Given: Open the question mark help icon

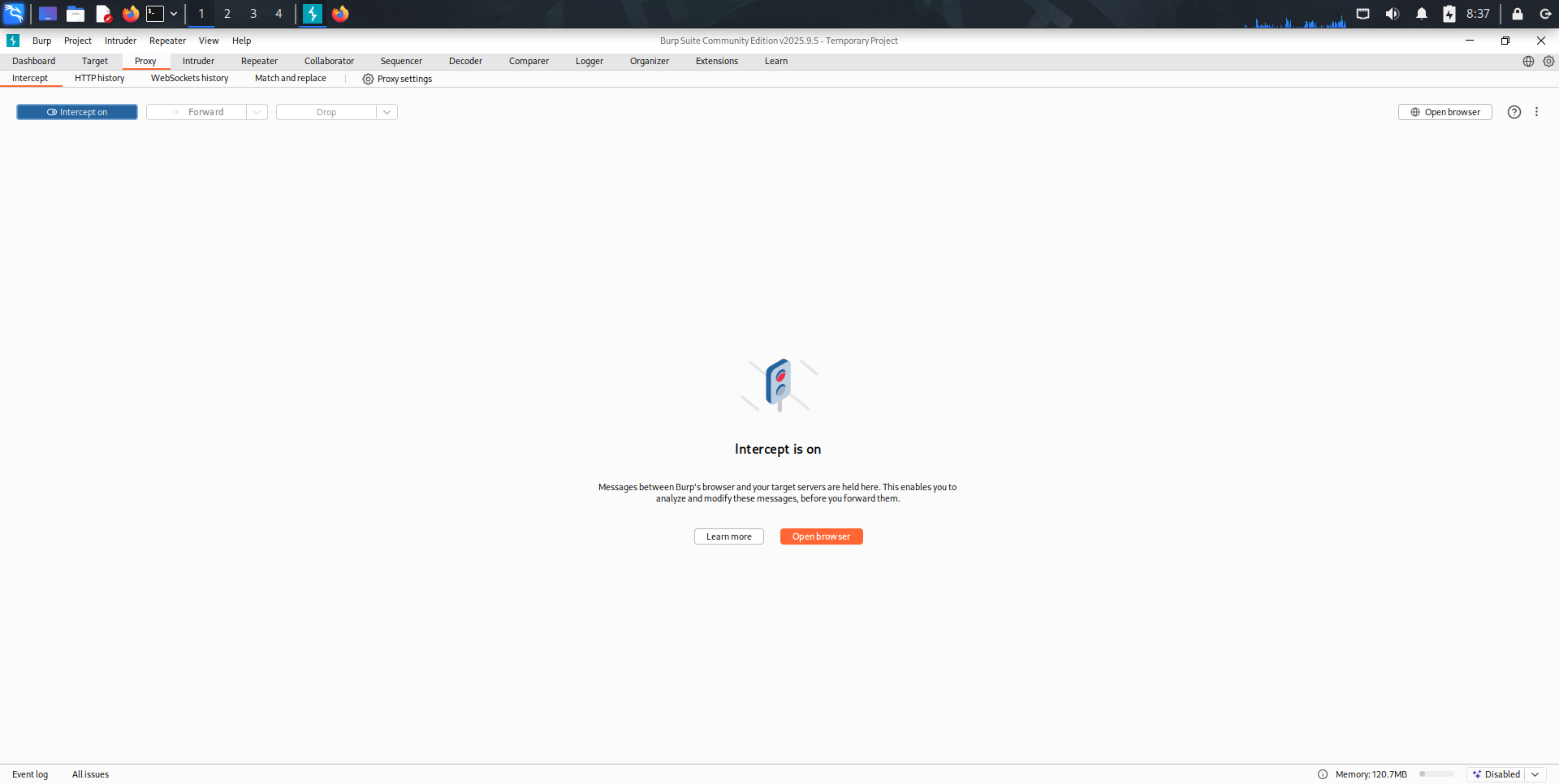Looking at the screenshot, I should 1514,112.
